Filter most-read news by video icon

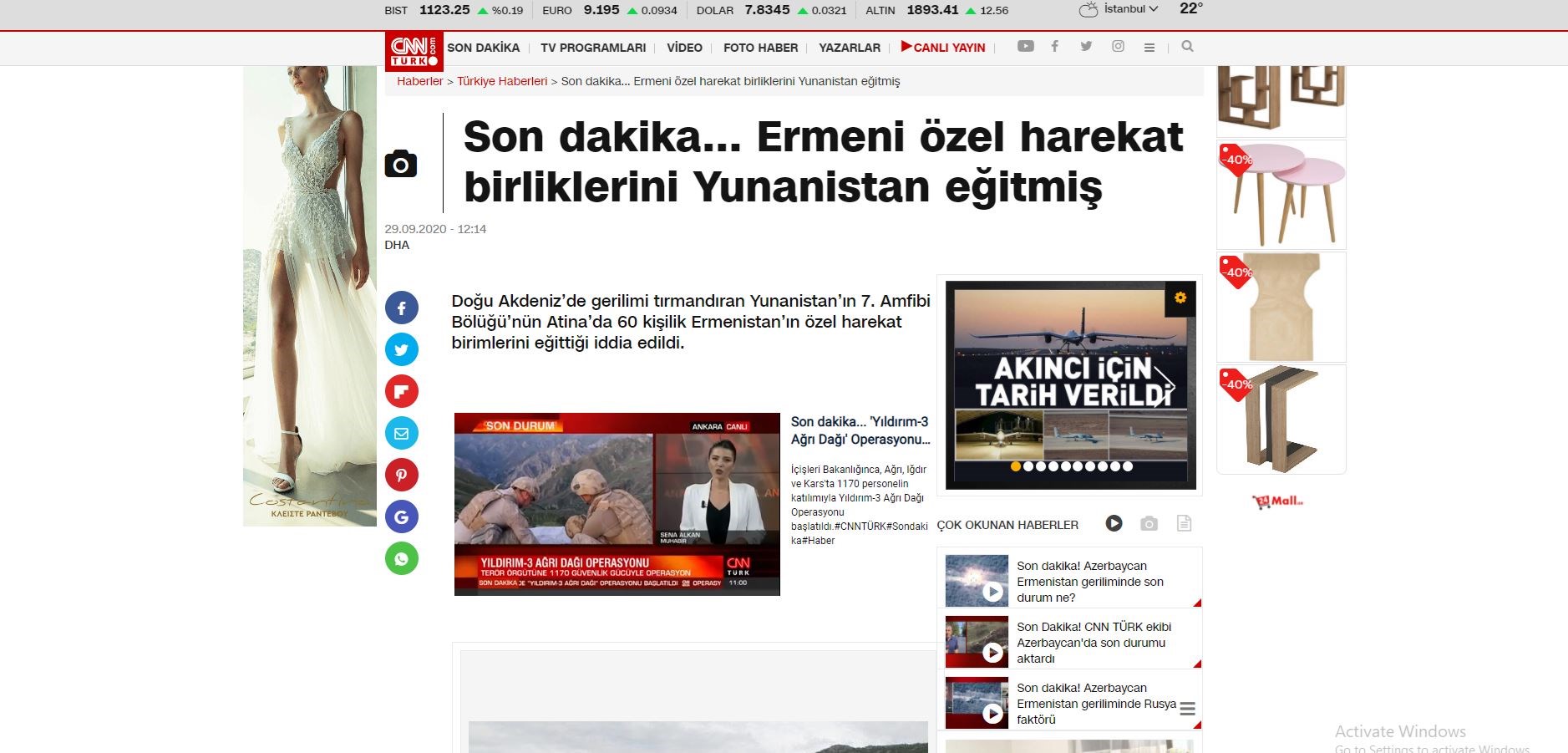[1114, 523]
